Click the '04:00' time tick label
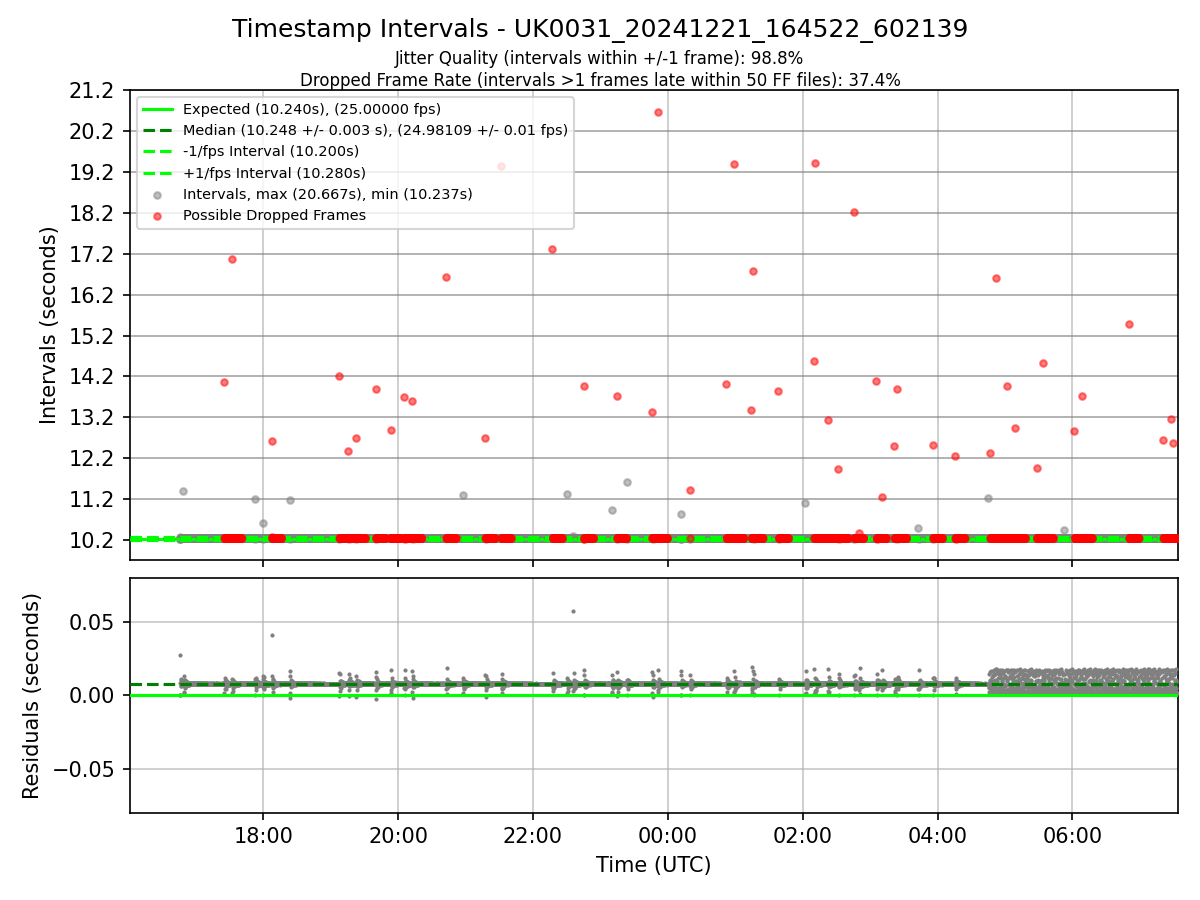The width and height of the screenshot is (1200, 900). coord(937,835)
